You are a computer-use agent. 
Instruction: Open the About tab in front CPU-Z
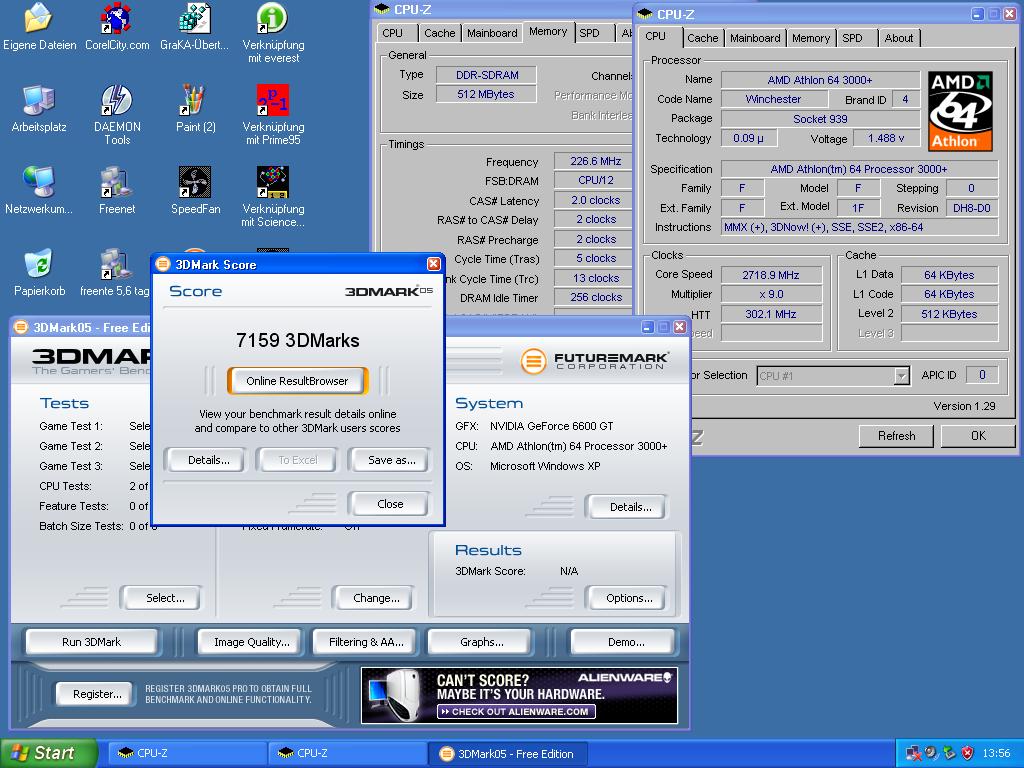click(899, 38)
